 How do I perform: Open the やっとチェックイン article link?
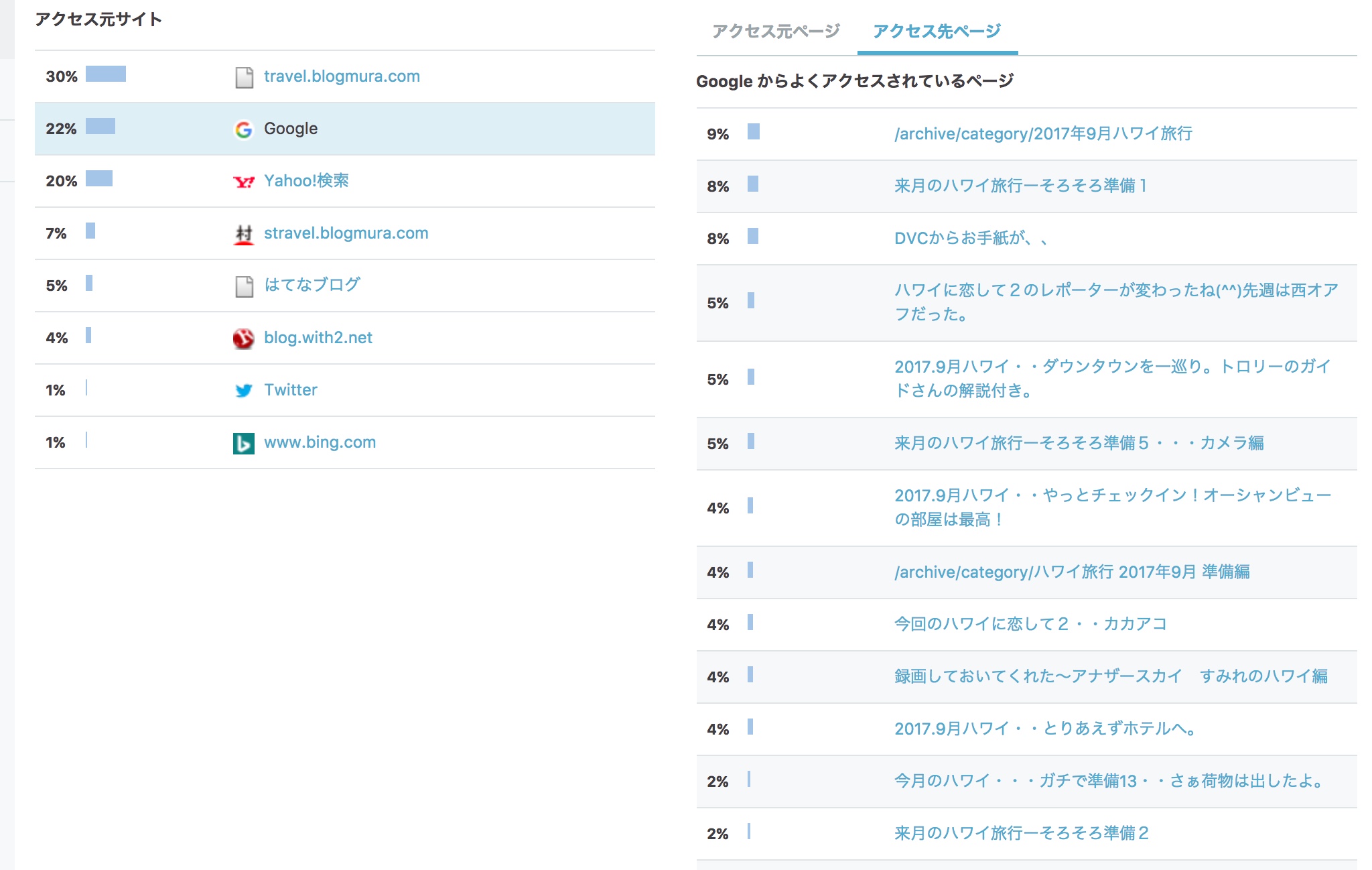pyautogui.click(x=1113, y=507)
